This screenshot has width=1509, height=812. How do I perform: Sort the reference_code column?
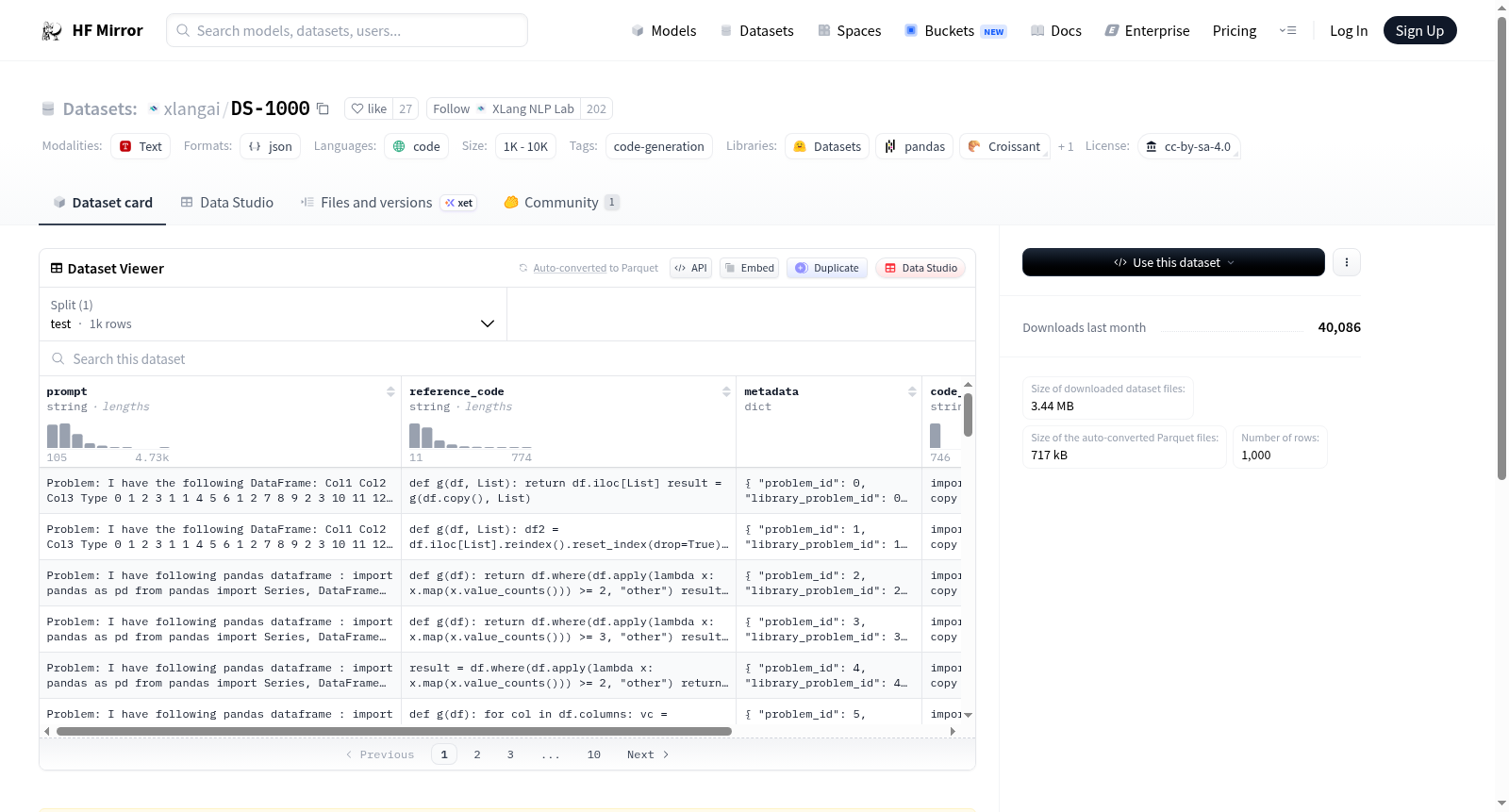[x=726, y=391]
